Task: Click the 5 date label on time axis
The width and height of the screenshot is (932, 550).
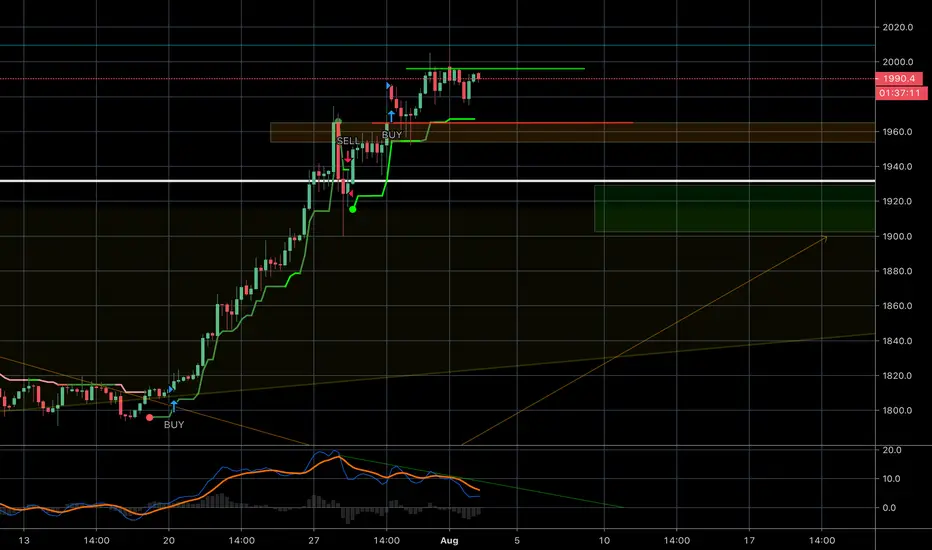Action: [x=517, y=540]
